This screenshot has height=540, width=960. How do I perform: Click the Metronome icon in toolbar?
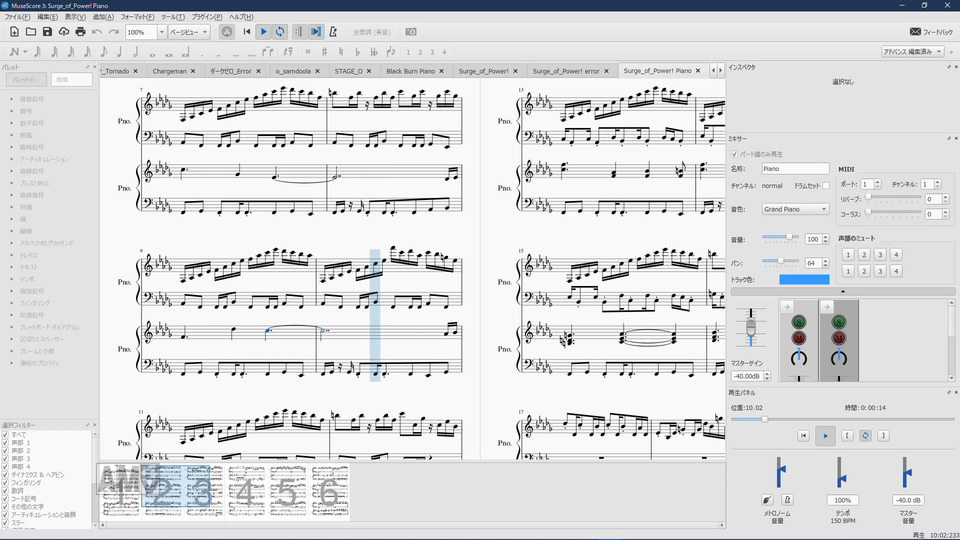tap(333, 32)
